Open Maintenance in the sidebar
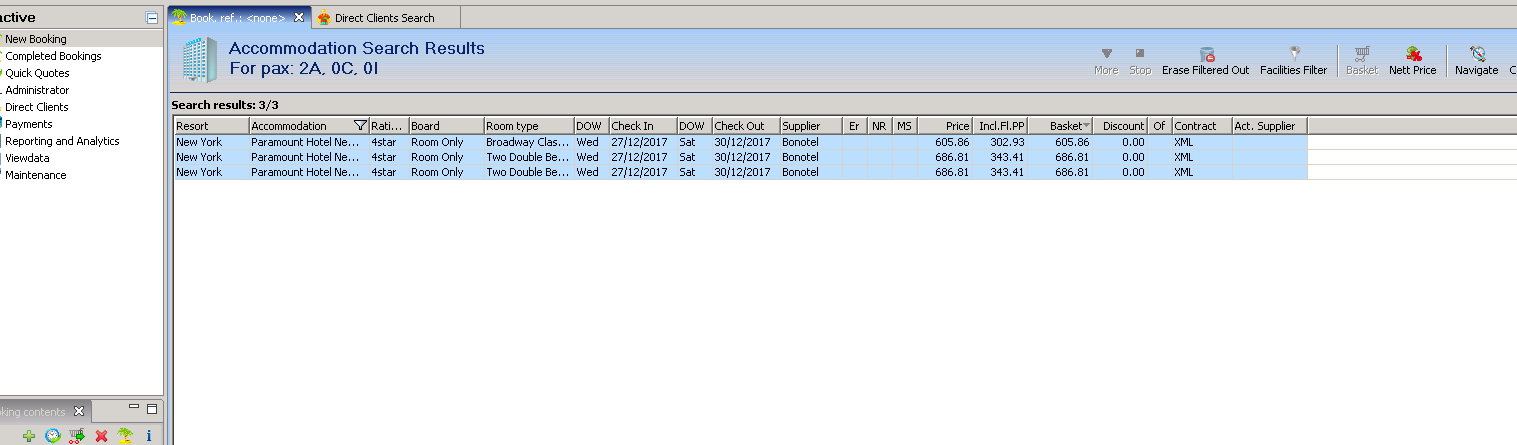The width and height of the screenshot is (1517, 445). pyautogui.click(x=36, y=175)
